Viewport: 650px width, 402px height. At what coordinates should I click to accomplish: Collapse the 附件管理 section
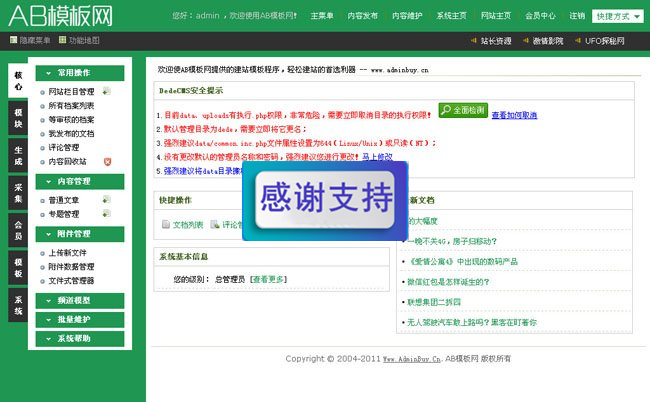point(80,234)
